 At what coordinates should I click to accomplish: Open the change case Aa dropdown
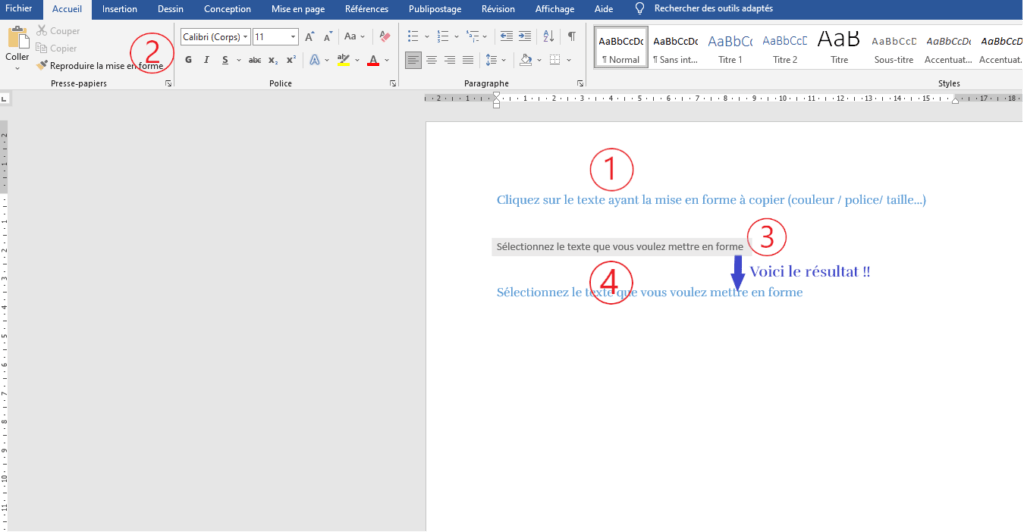click(355, 37)
